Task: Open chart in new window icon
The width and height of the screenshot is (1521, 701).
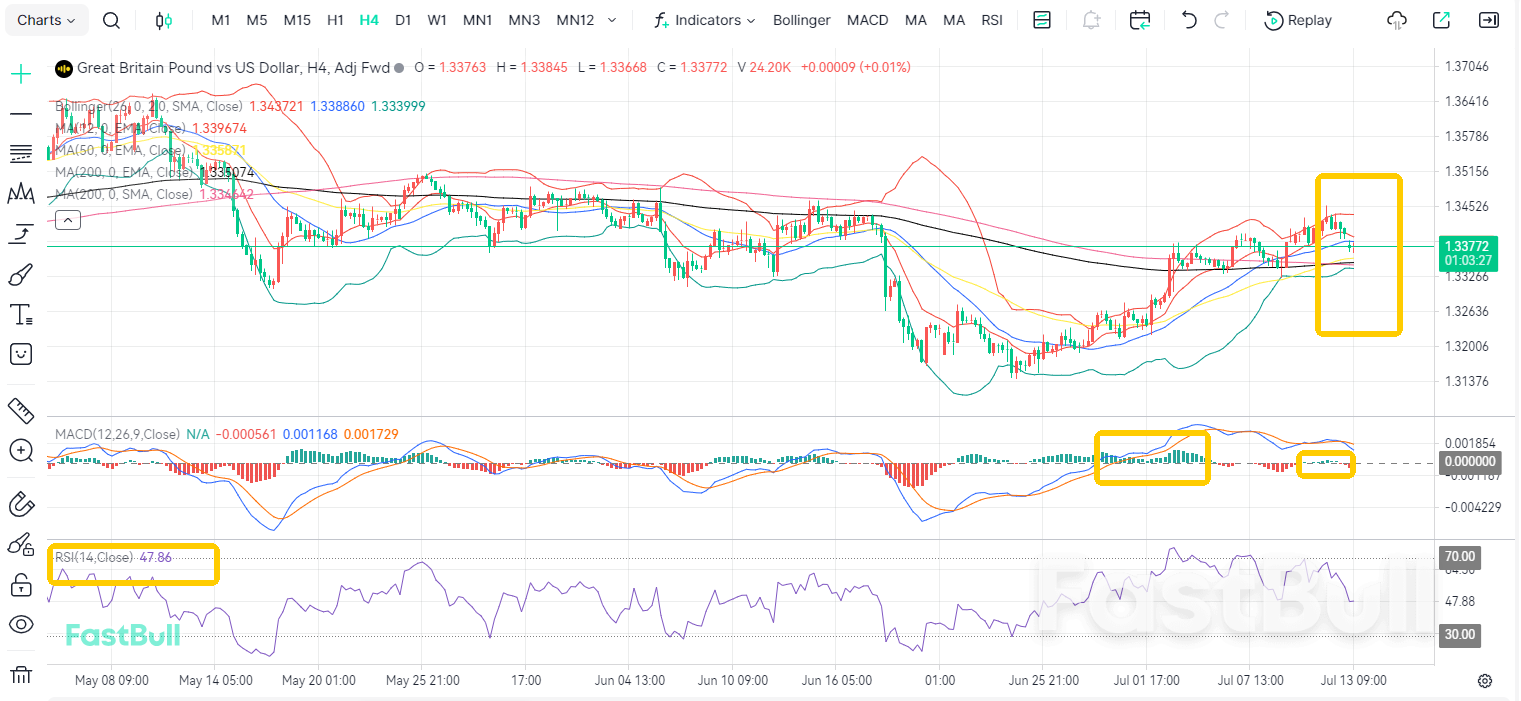Action: pyautogui.click(x=1441, y=20)
